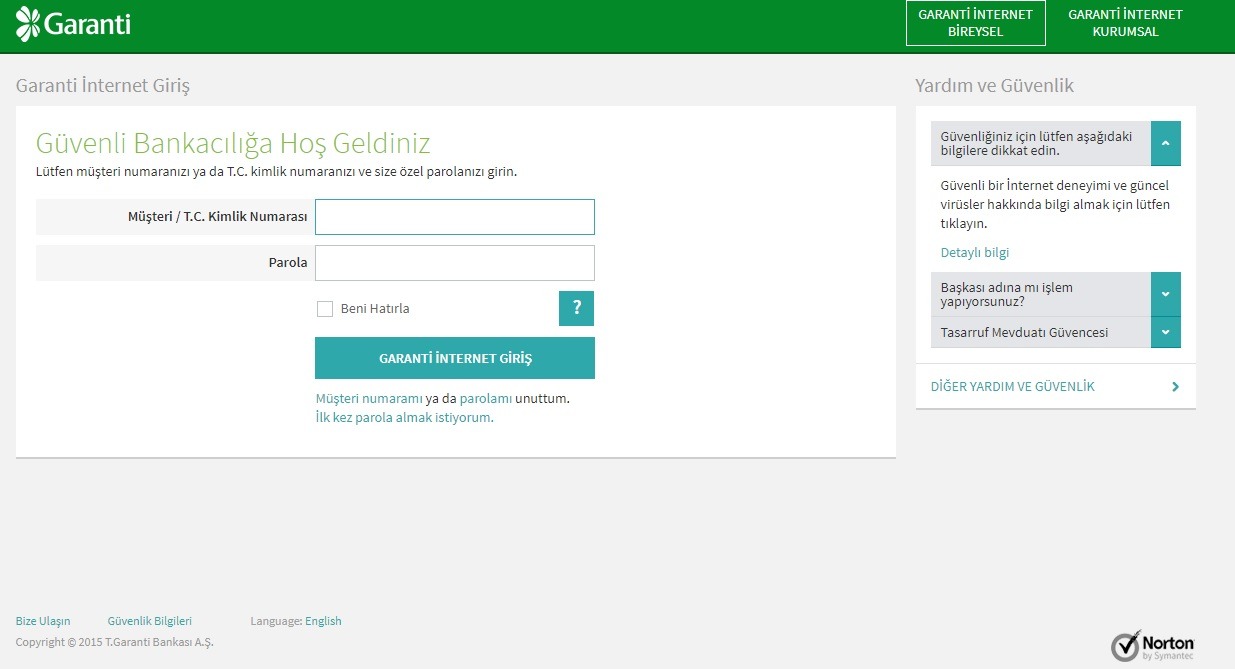Click the Norton by Symantec seal
This screenshot has width=1235, height=669.
[1153, 645]
